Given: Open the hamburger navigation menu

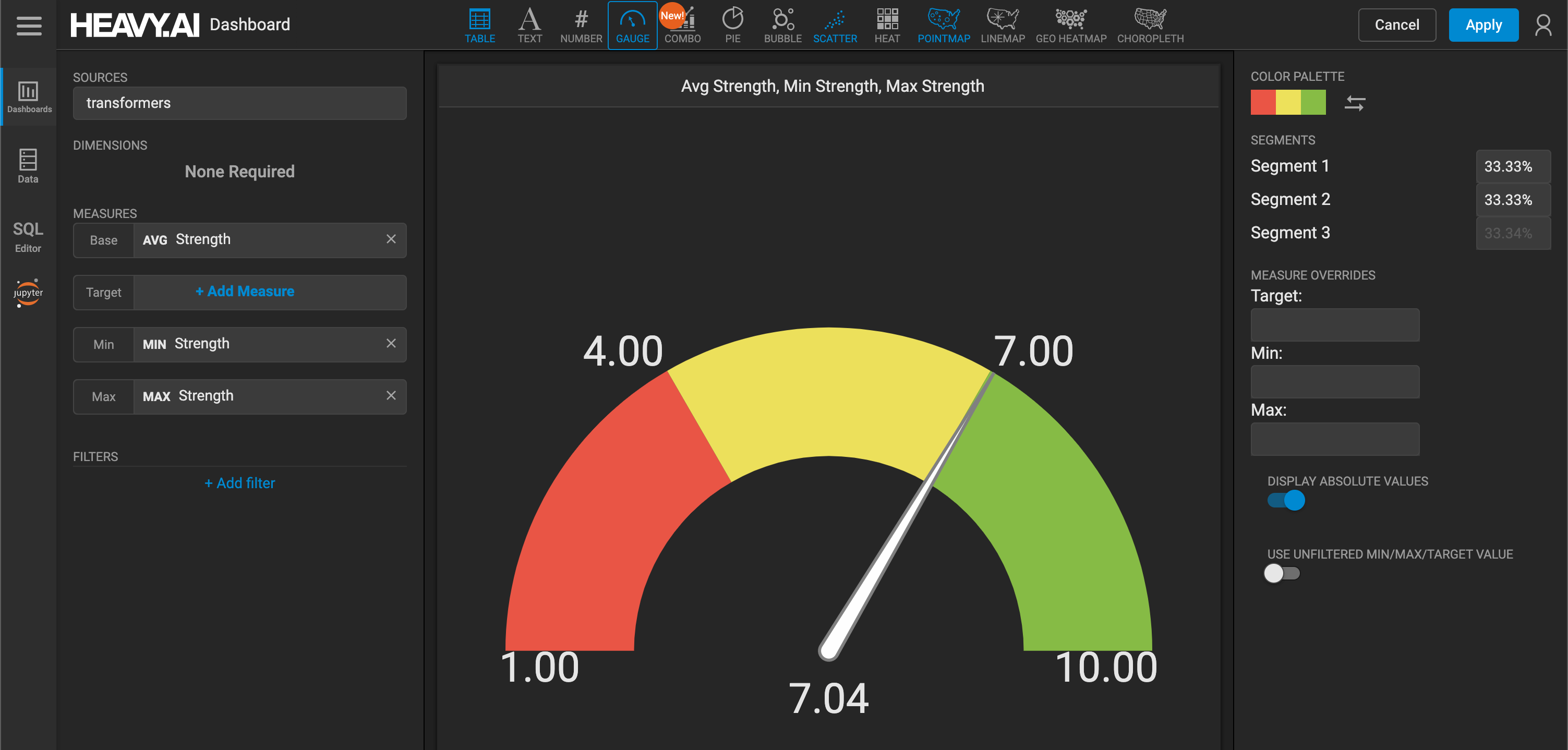Looking at the screenshot, I should pos(29,26).
